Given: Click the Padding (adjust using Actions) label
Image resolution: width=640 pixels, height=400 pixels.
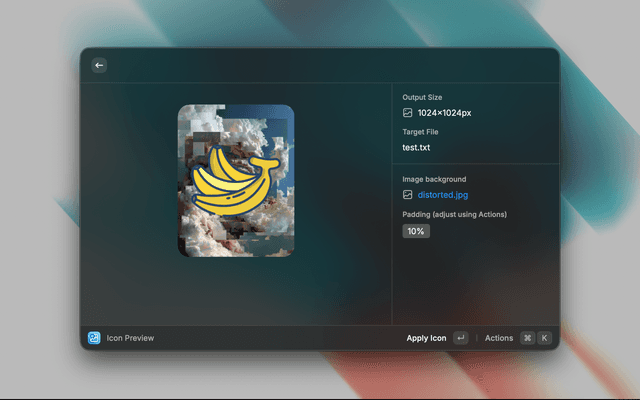Looking at the screenshot, I should pos(454,214).
